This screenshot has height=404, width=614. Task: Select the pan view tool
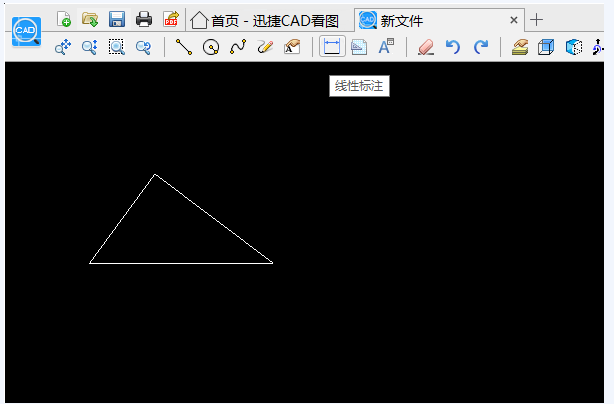63,47
